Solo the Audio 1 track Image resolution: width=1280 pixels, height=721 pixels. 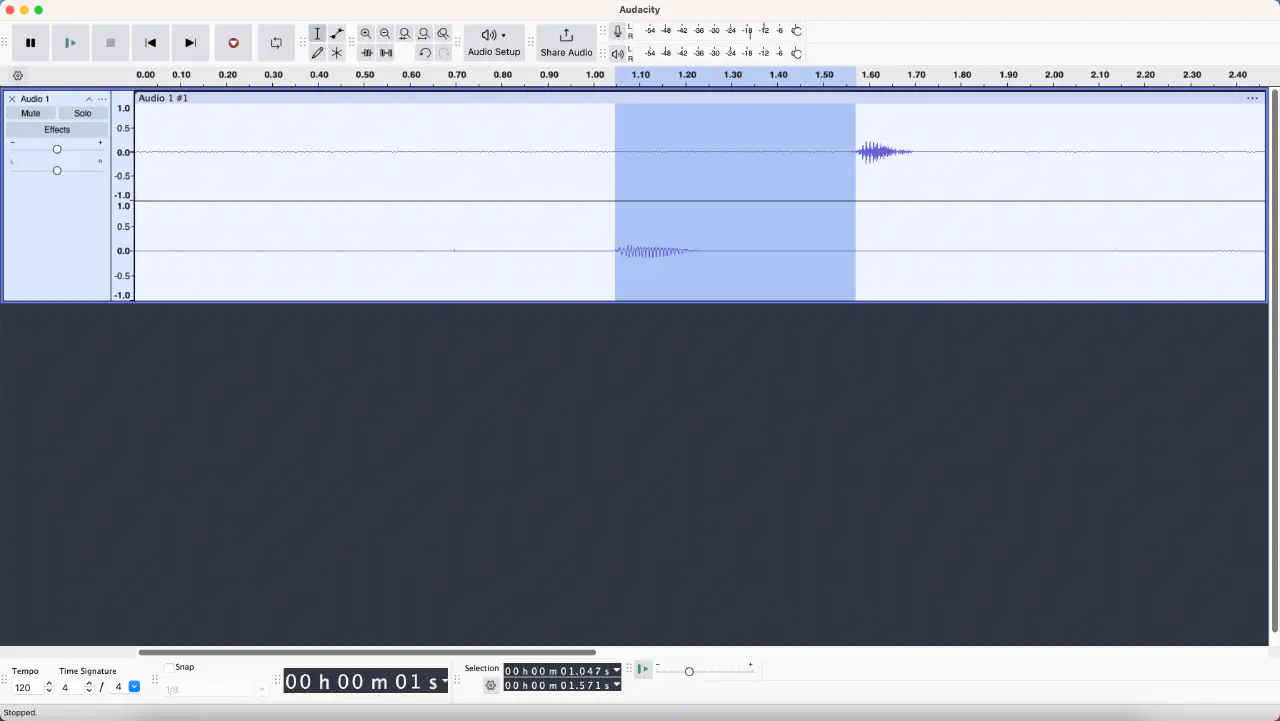click(83, 114)
